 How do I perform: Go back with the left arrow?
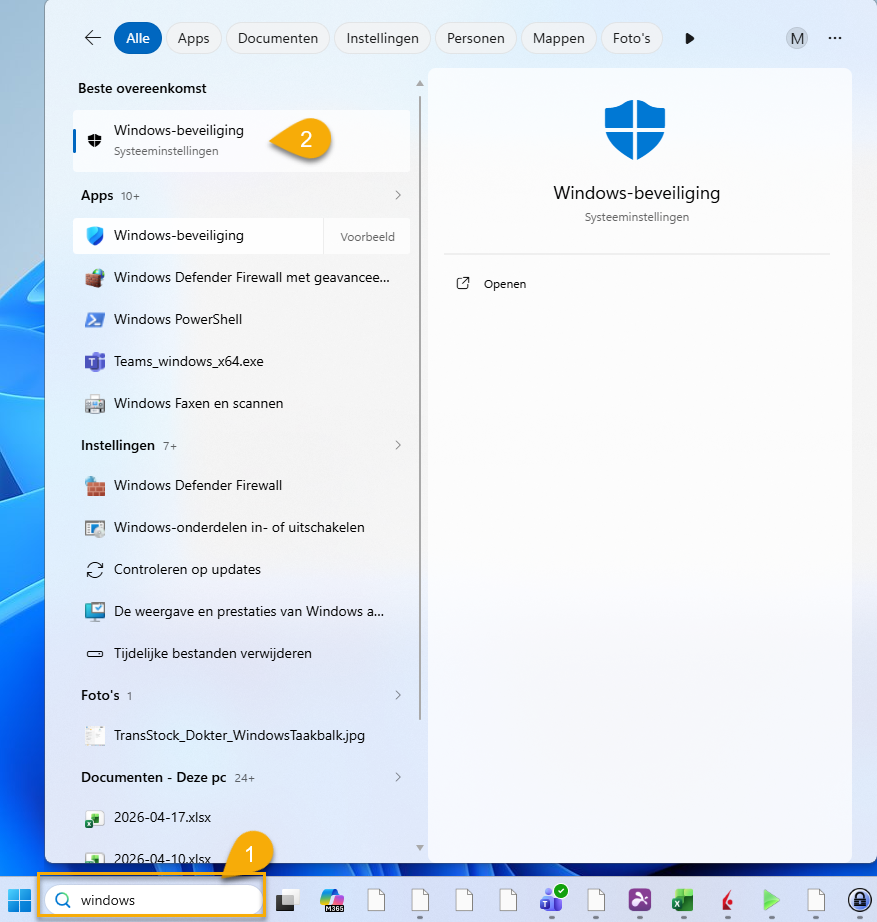click(93, 38)
